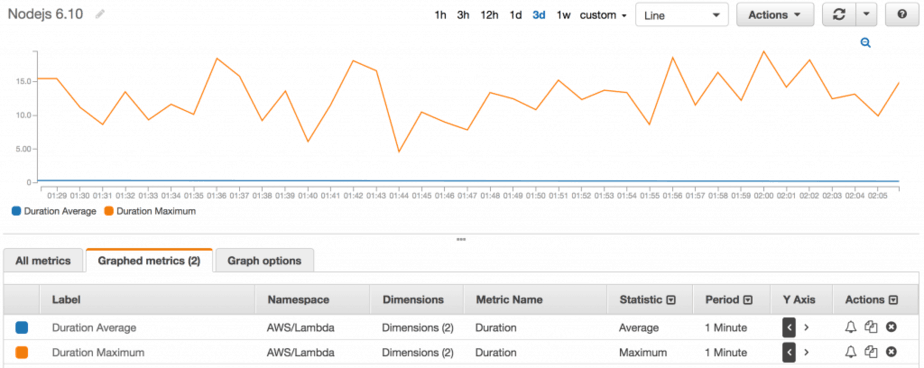Refresh the graph with the refresh icon

pos(839,15)
